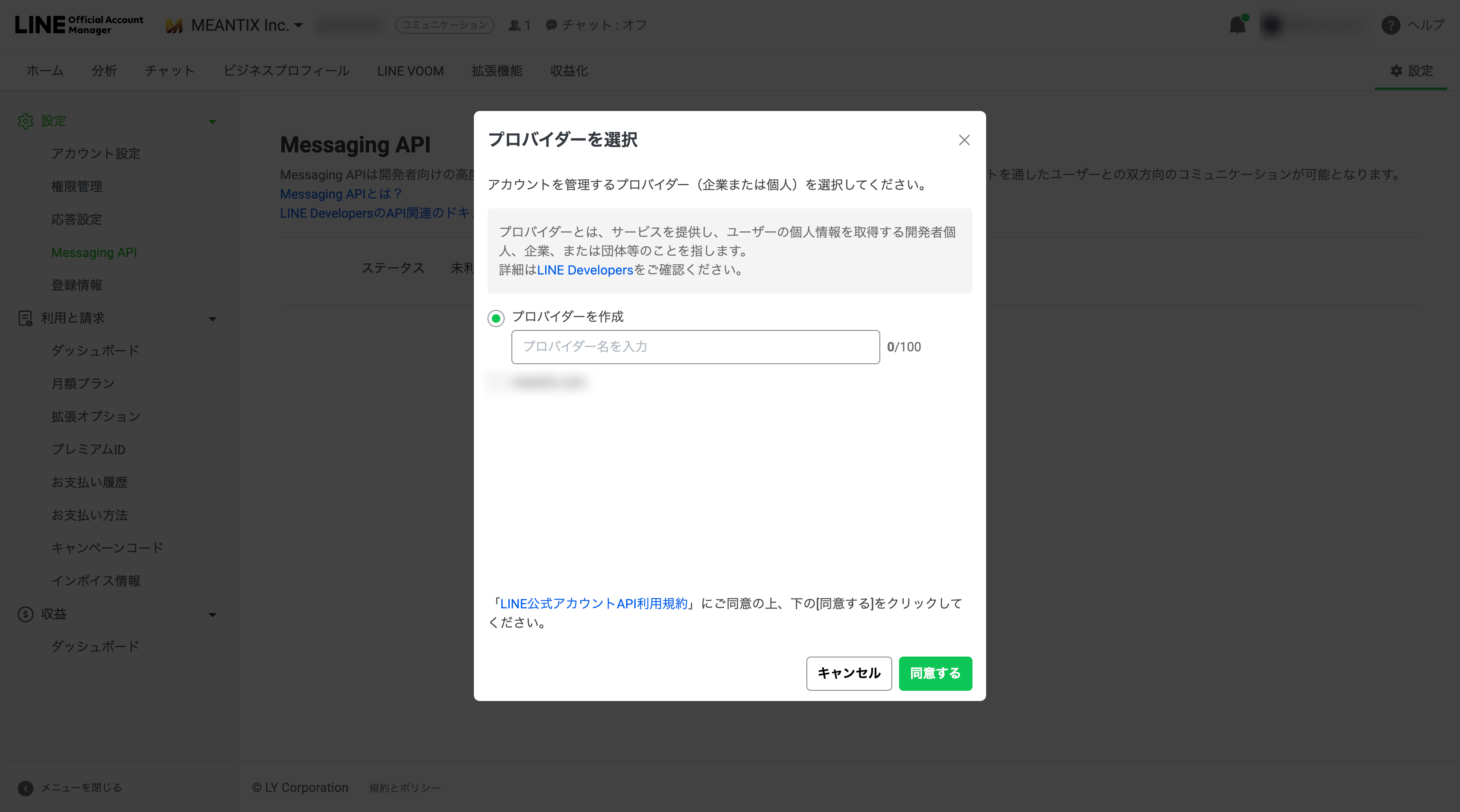
Task: Collapse the 収益 section arrow
Action: [213, 615]
